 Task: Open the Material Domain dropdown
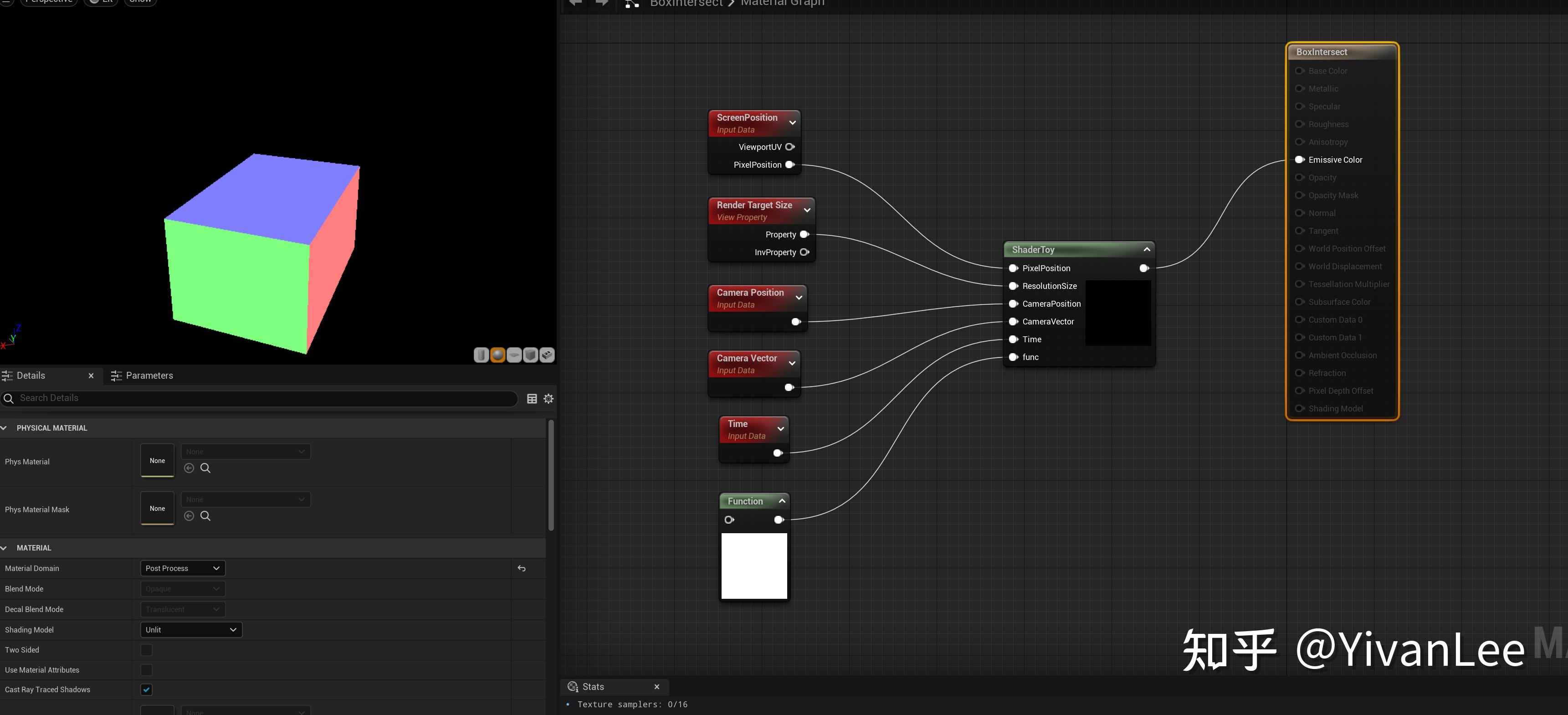pos(182,568)
